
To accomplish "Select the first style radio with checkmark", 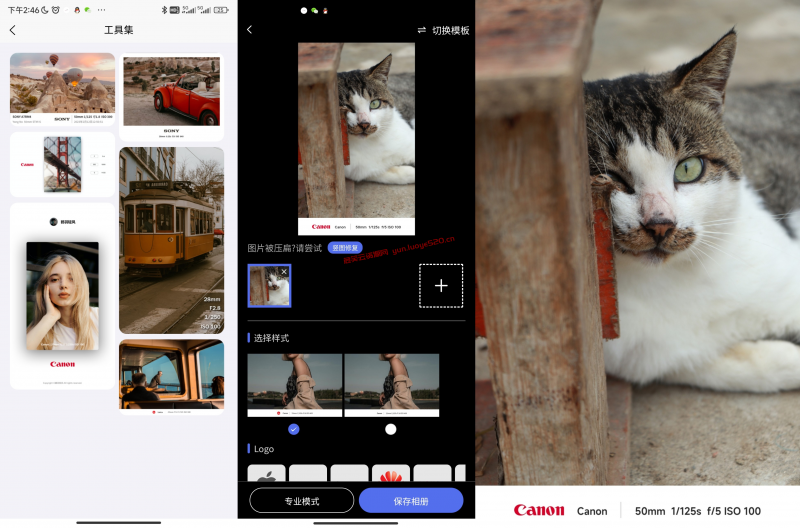I will pos(293,429).
